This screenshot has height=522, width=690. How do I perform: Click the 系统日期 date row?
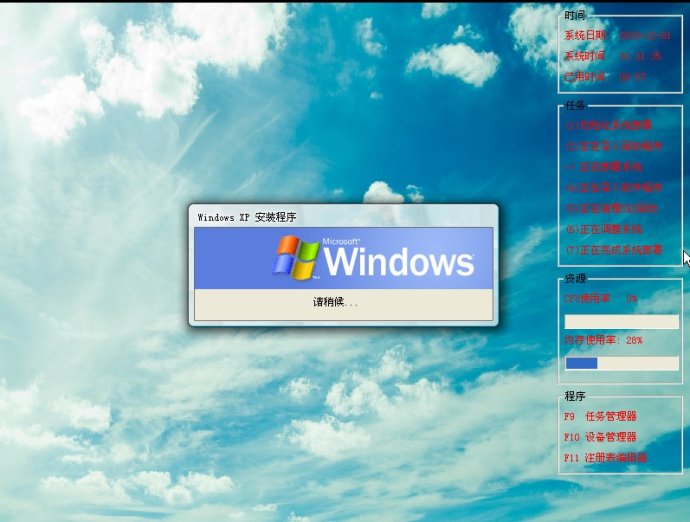click(618, 36)
